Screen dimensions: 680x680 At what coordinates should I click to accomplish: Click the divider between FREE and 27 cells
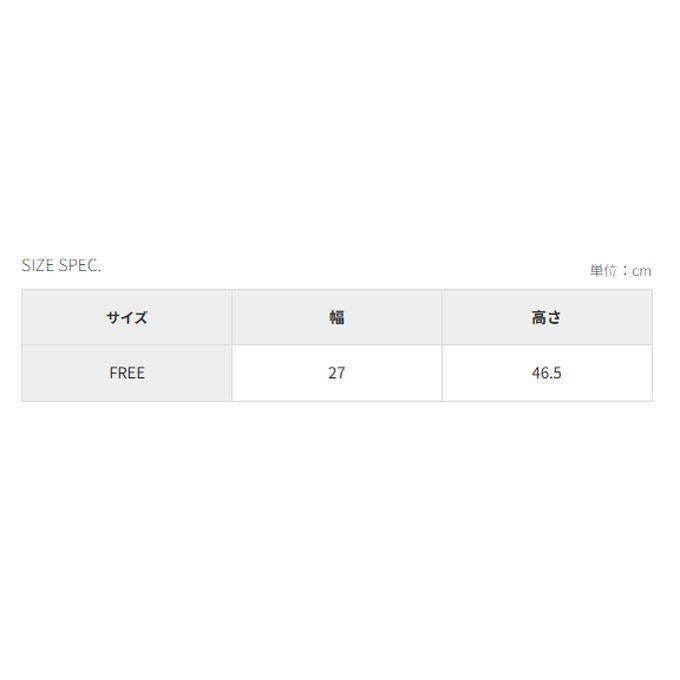point(232,373)
